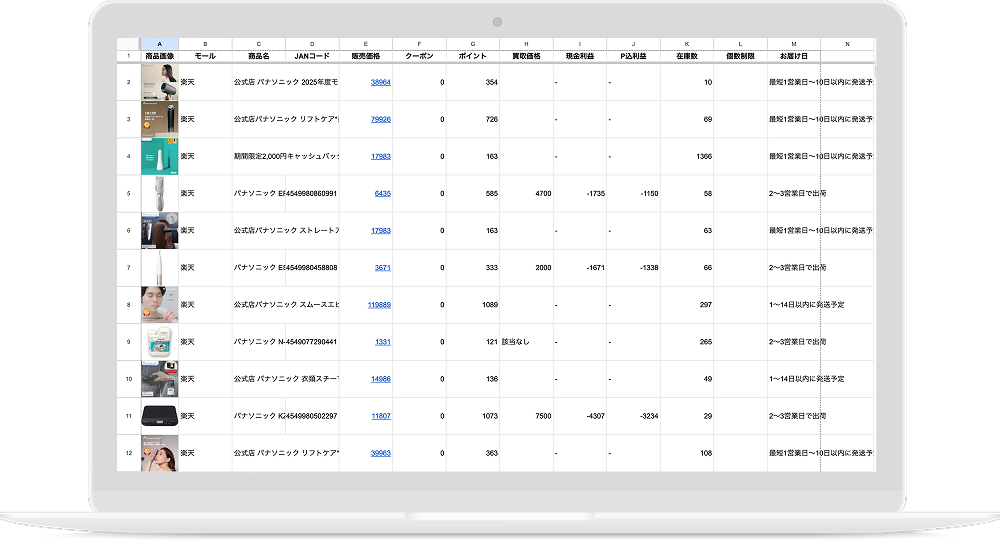
Task: Select column K header
Action: (687, 44)
